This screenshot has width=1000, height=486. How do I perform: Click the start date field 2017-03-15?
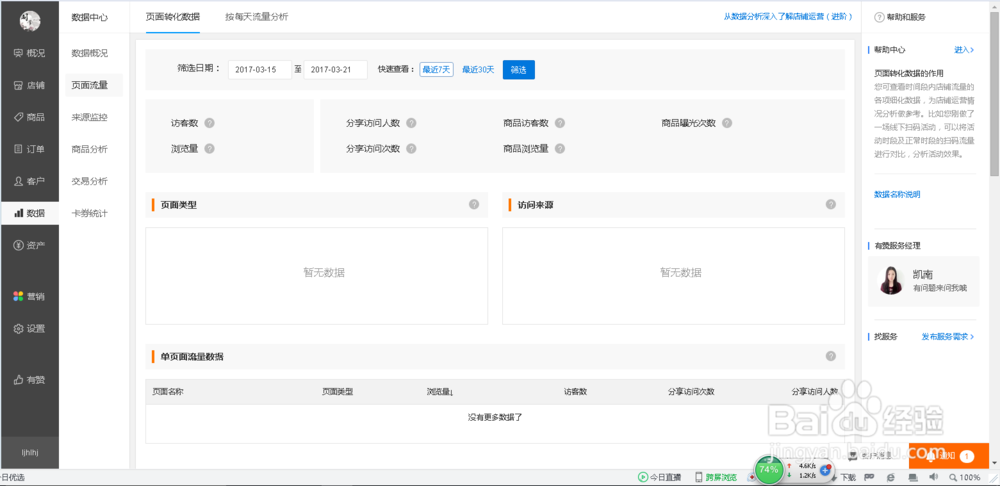[260, 70]
